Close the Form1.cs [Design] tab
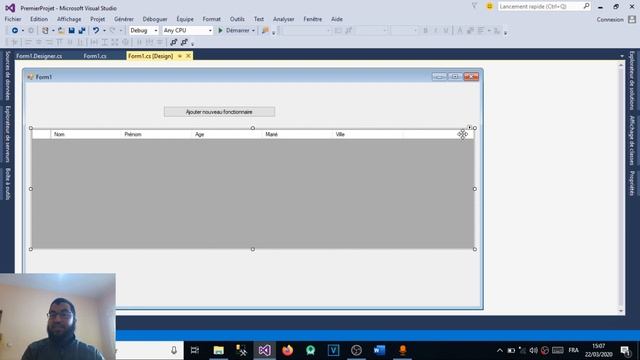The width and height of the screenshot is (640, 360). click(x=188, y=56)
